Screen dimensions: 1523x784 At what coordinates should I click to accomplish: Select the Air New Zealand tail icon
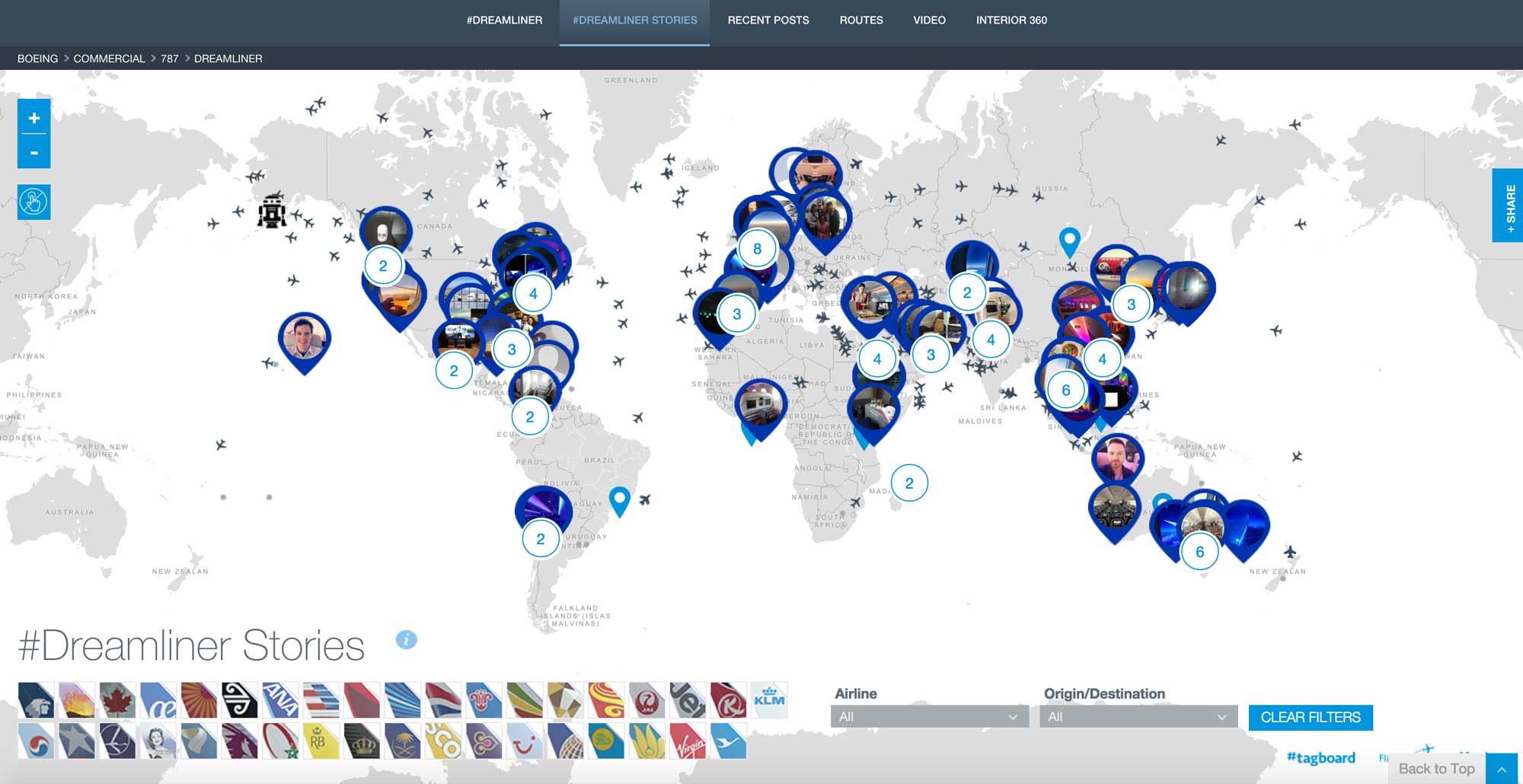coord(240,700)
